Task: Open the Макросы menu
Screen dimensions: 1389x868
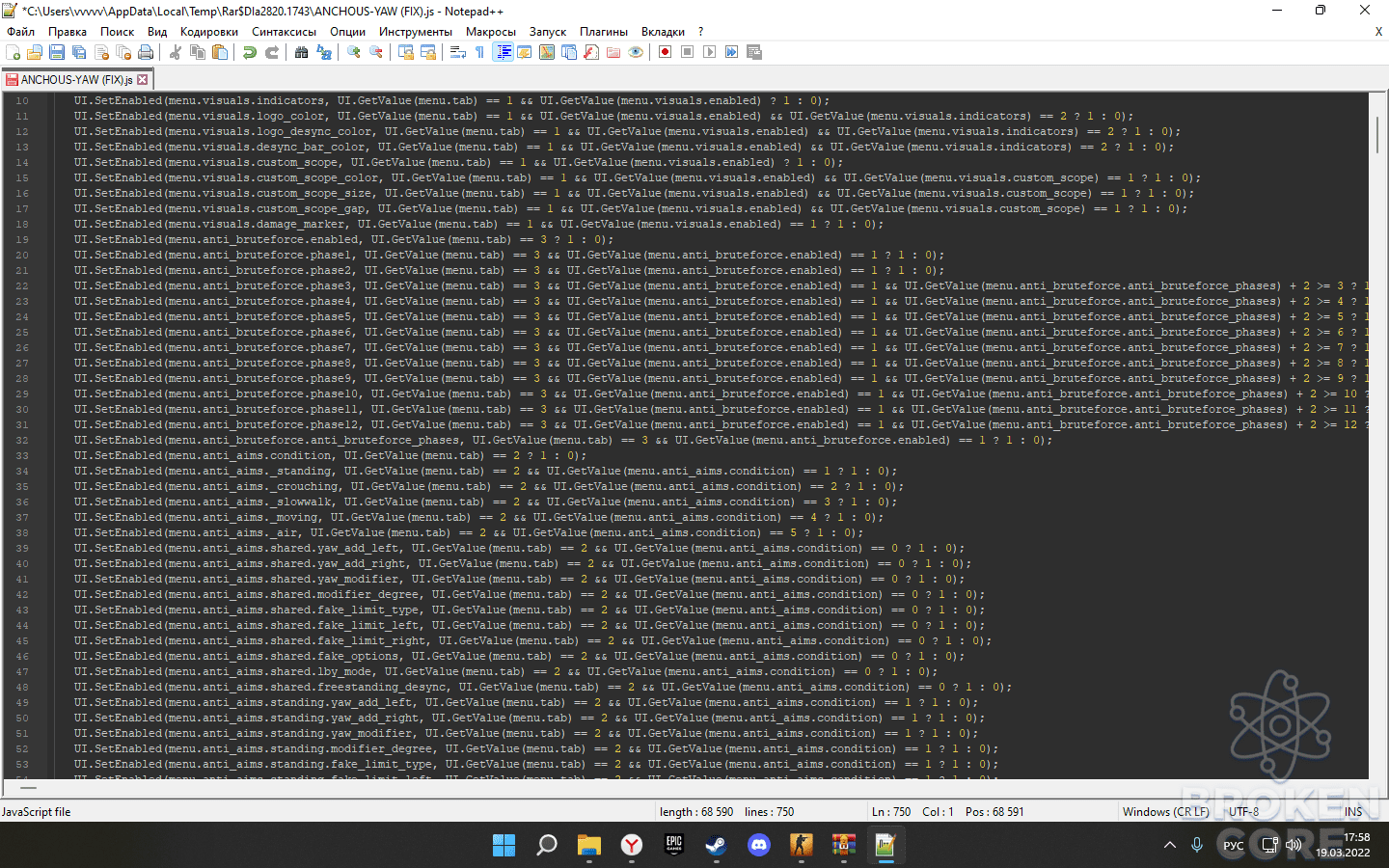Action: [x=491, y=32]
